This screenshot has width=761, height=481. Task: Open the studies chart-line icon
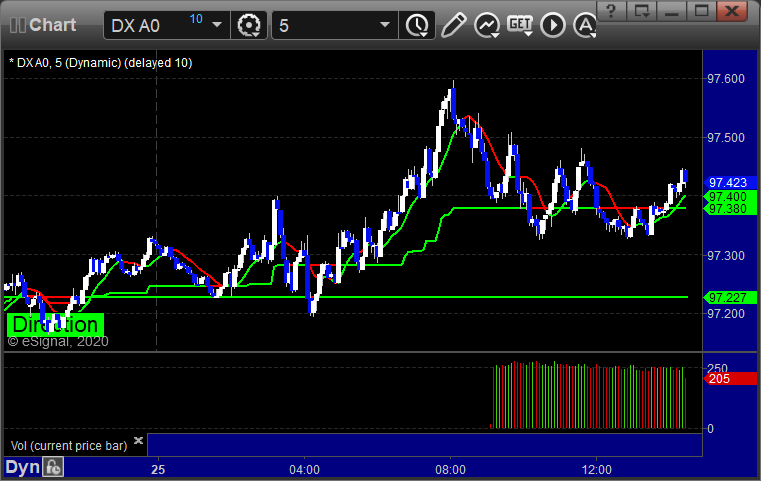(487, 25)
